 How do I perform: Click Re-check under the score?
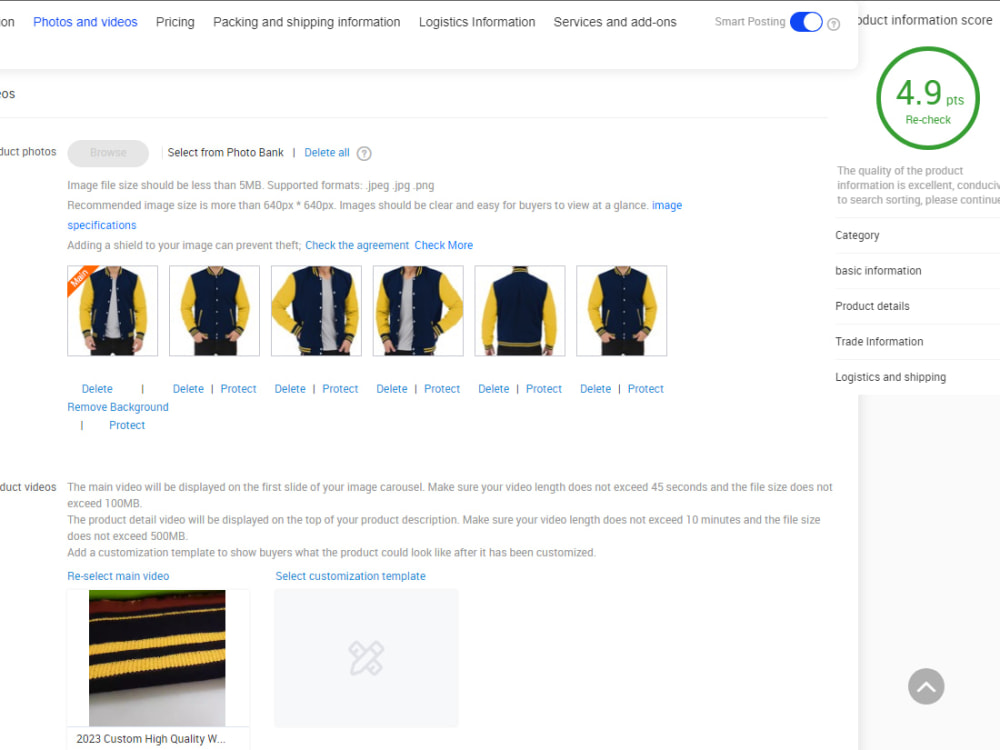point(928,119)
